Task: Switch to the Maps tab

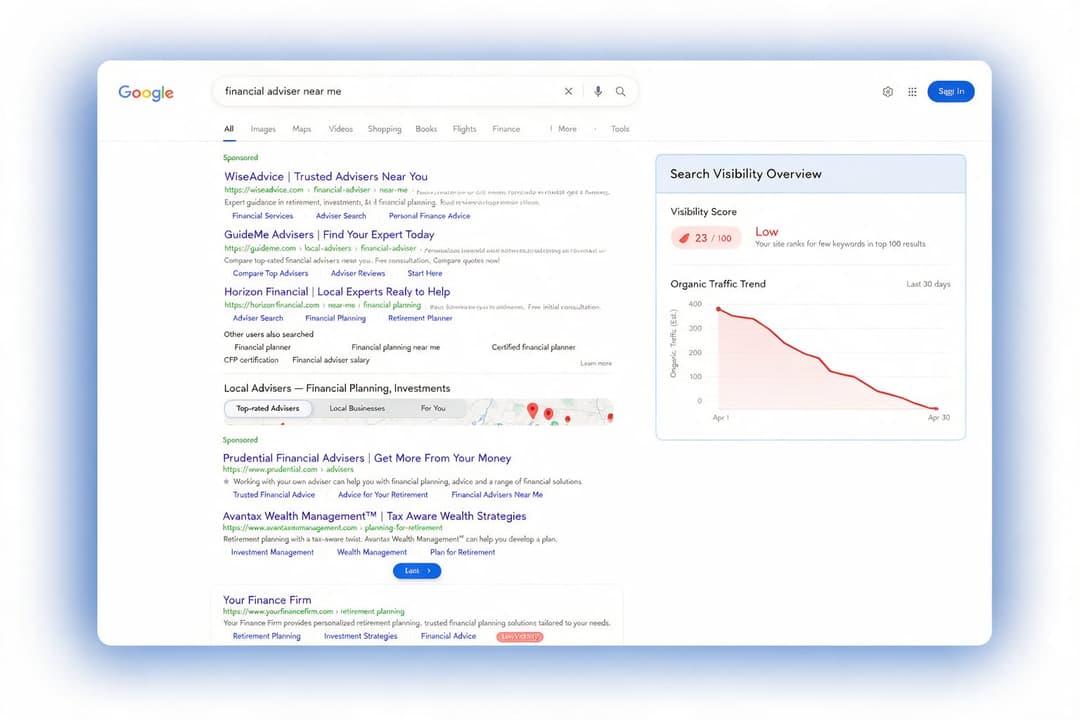Action: click(302, 129)
